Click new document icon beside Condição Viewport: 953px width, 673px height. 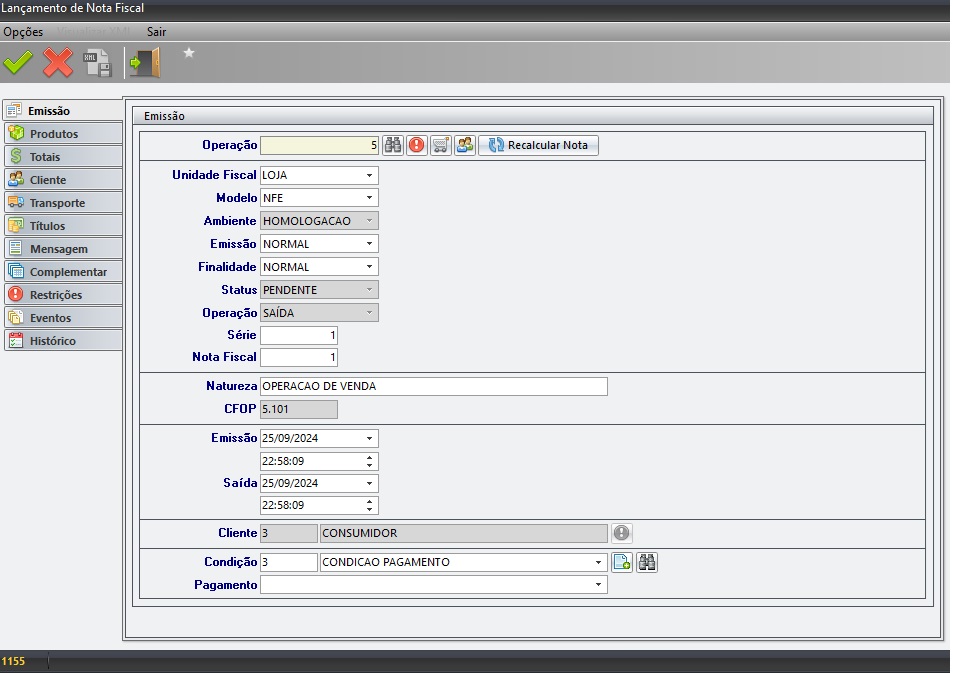pyautogui.click(x=622, y=562)
